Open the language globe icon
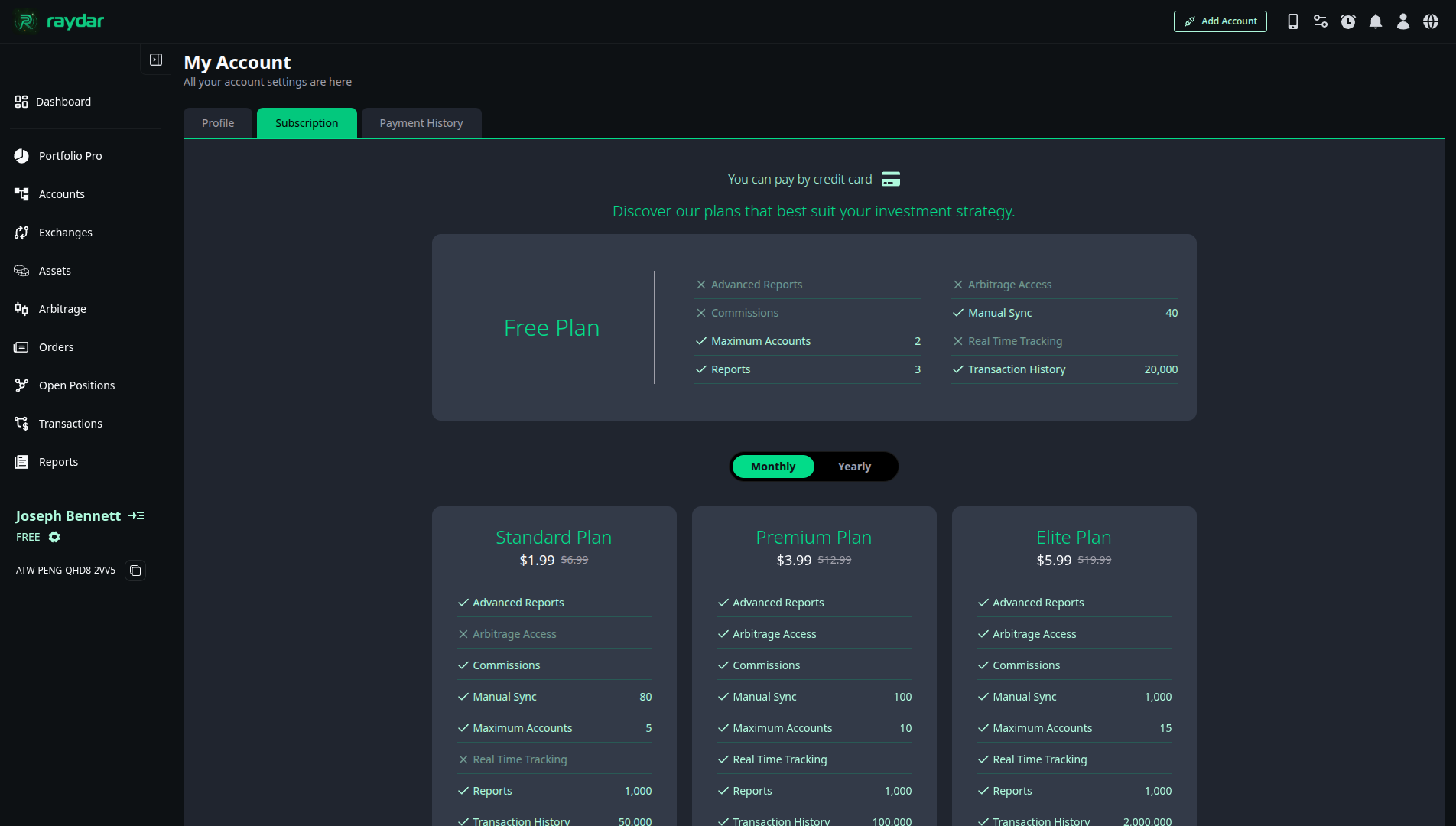 (1432, 21)
